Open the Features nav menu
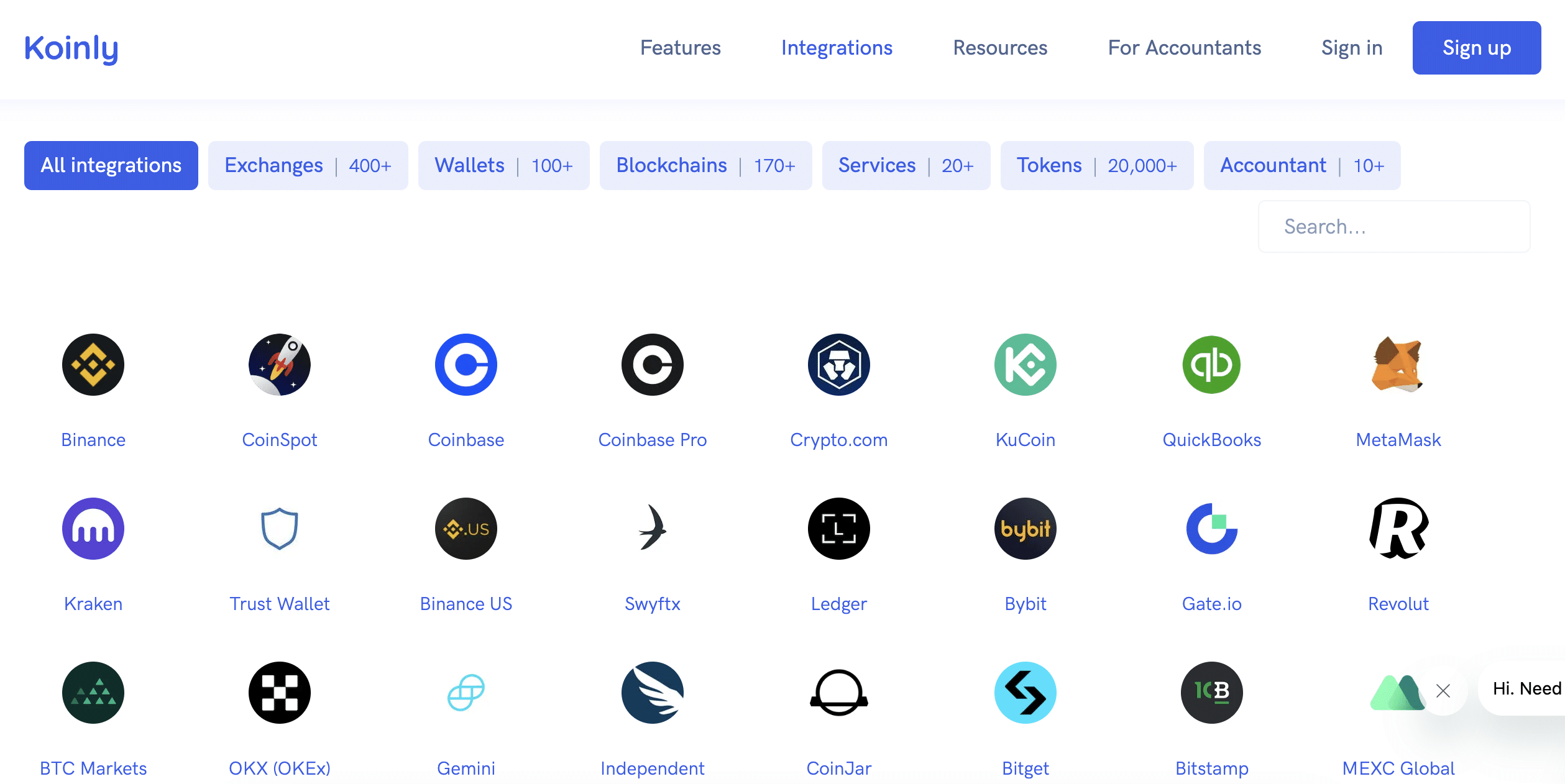The height and width of the screenshot is (784, 1565). (x=681, y=48)
